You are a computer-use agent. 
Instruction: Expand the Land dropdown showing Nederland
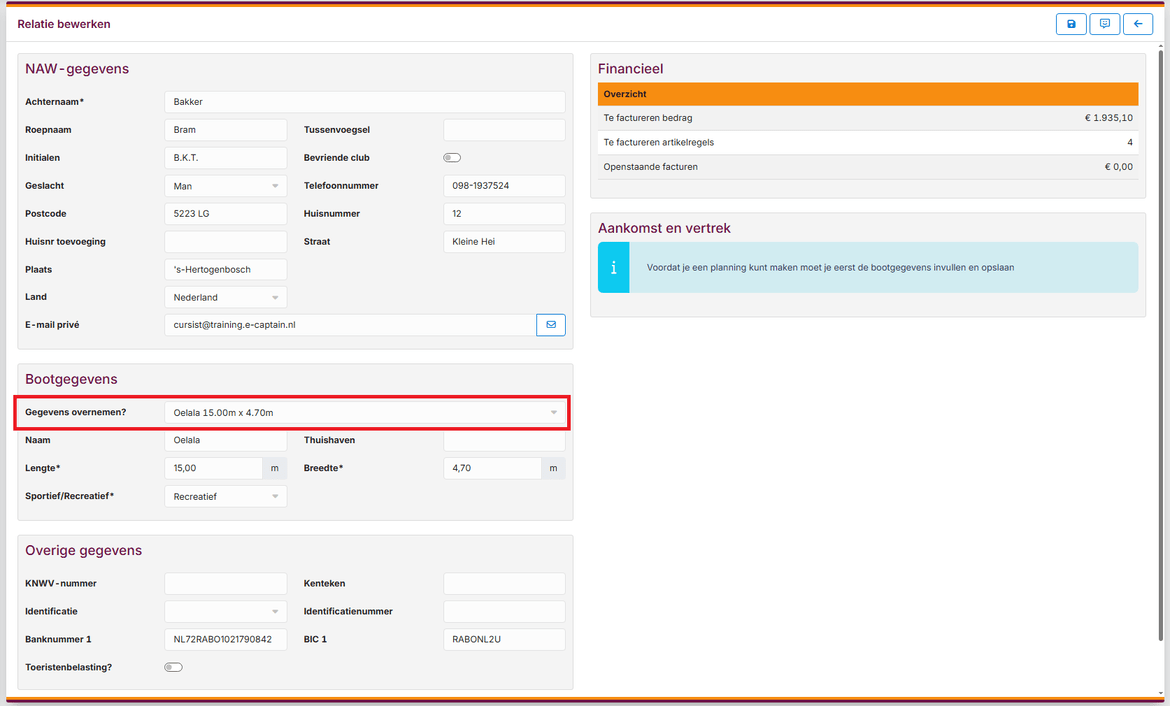[x=225, y=297]
